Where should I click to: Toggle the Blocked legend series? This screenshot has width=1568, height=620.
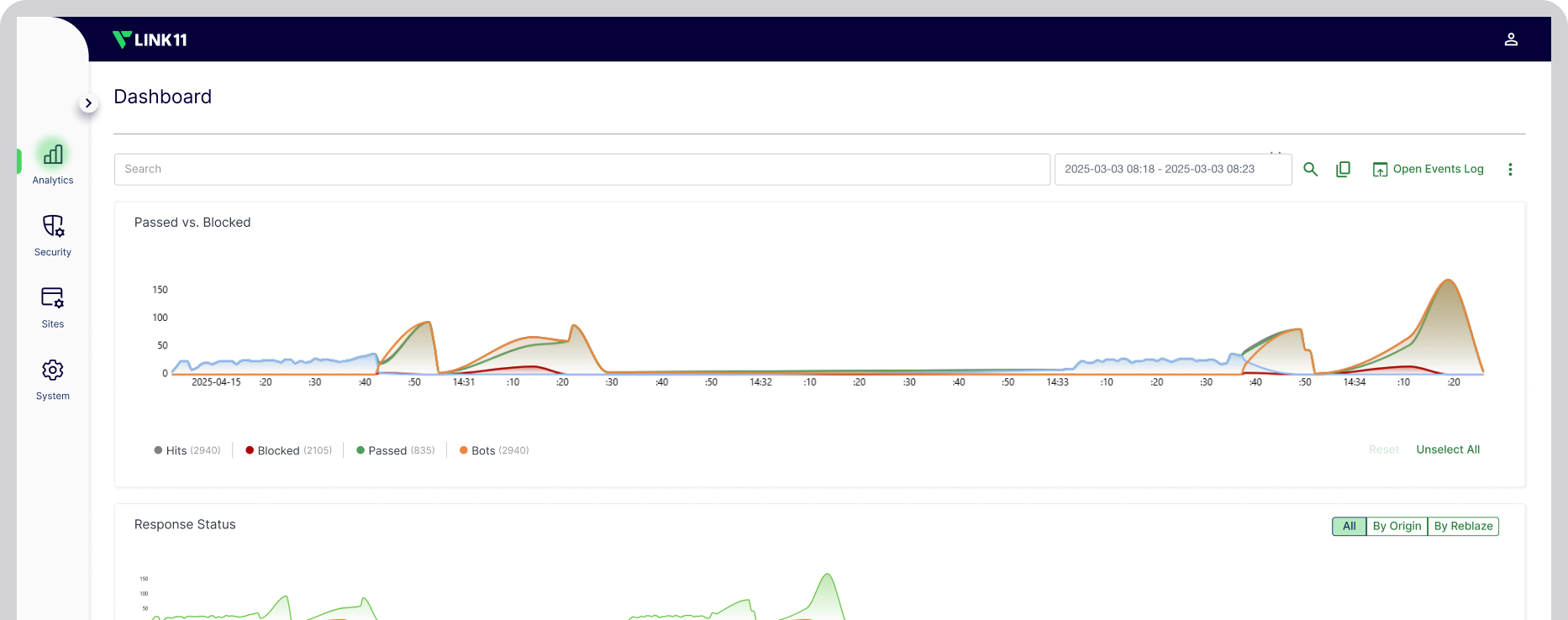[288, 450]
